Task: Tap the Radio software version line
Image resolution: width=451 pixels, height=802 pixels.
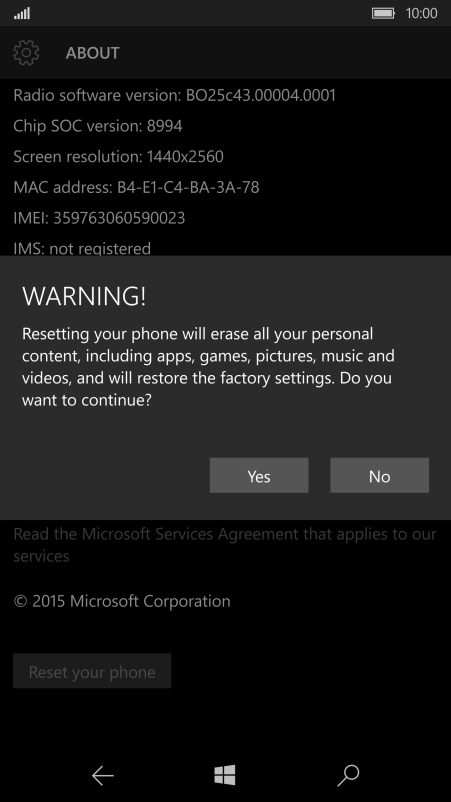Action: pos(174,95)
